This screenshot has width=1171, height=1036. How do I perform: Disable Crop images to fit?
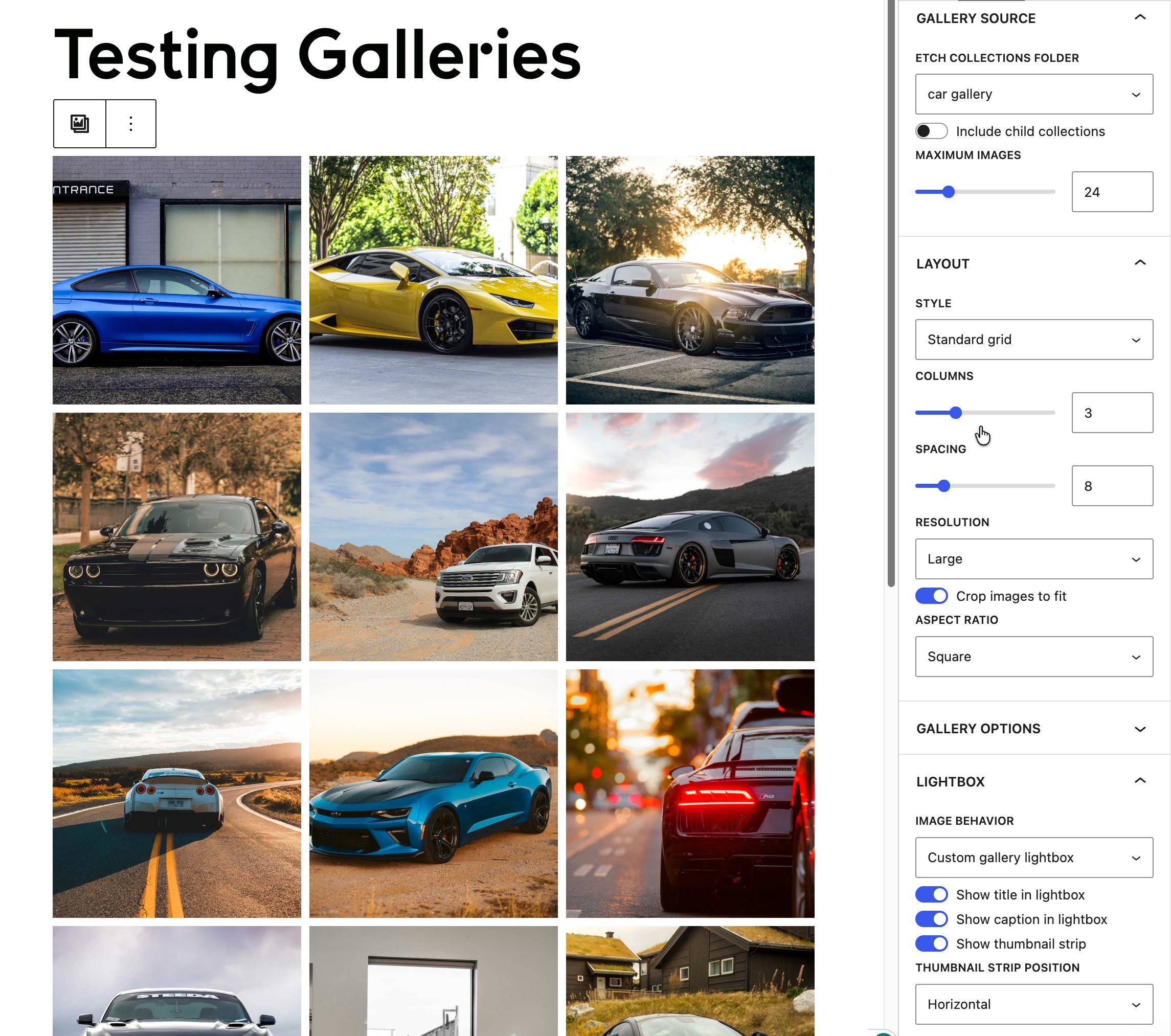pos(932,596)
